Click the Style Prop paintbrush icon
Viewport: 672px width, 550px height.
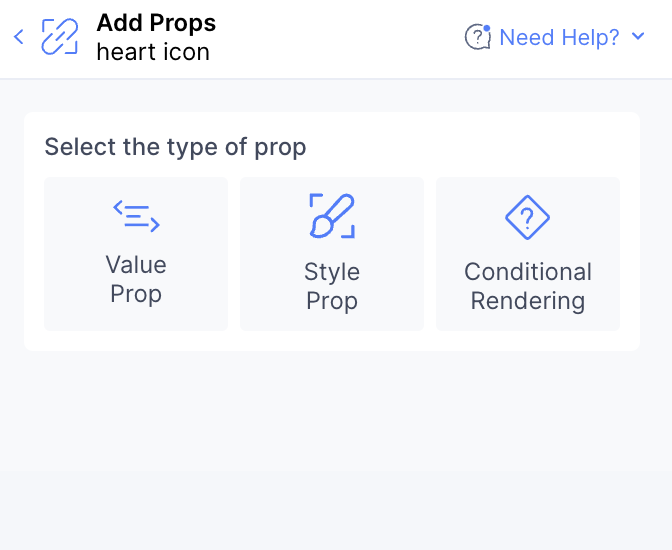pyautogui.click(x=332, y=216)
